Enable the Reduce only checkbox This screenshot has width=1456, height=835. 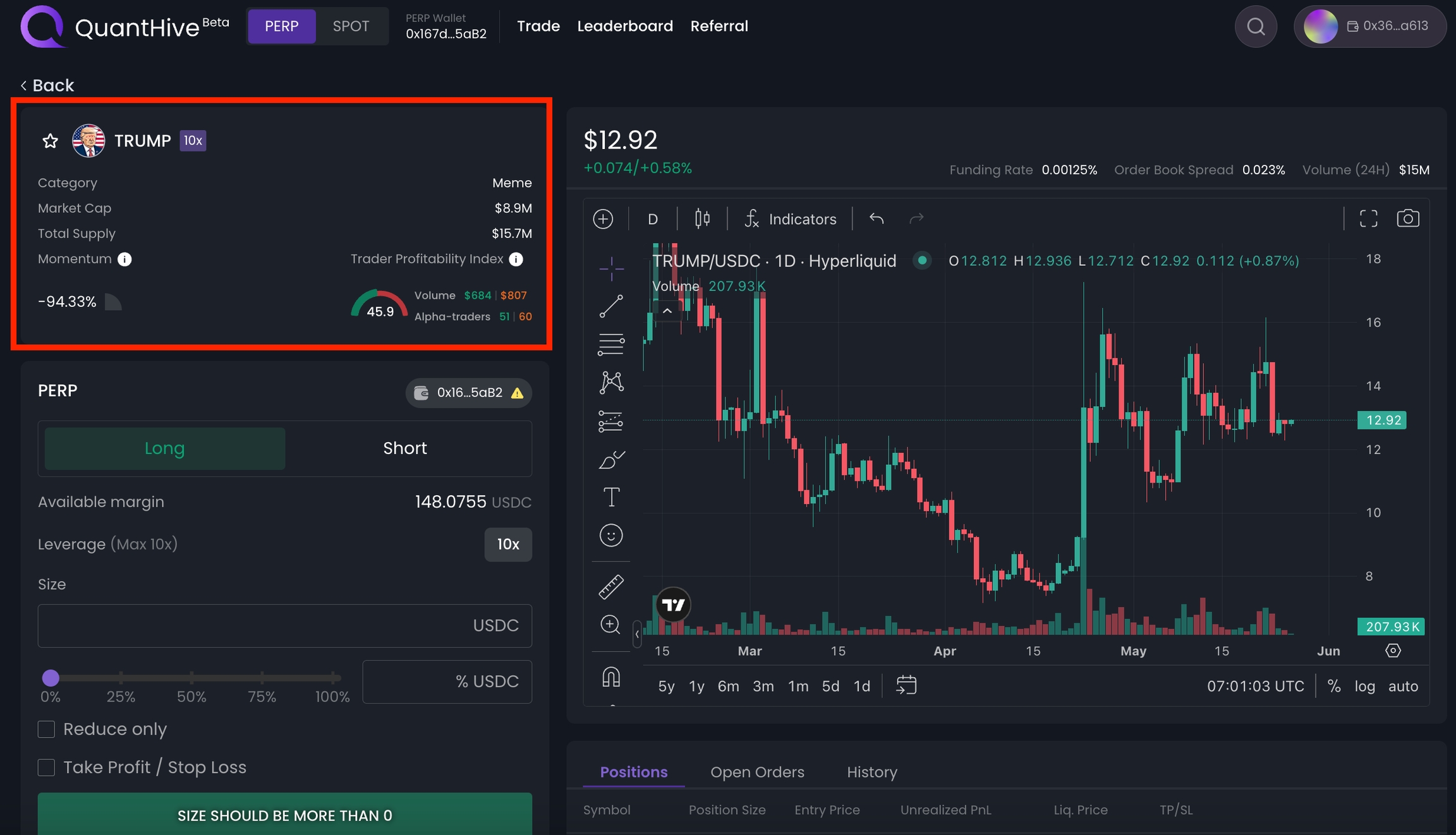click(46, 730)
